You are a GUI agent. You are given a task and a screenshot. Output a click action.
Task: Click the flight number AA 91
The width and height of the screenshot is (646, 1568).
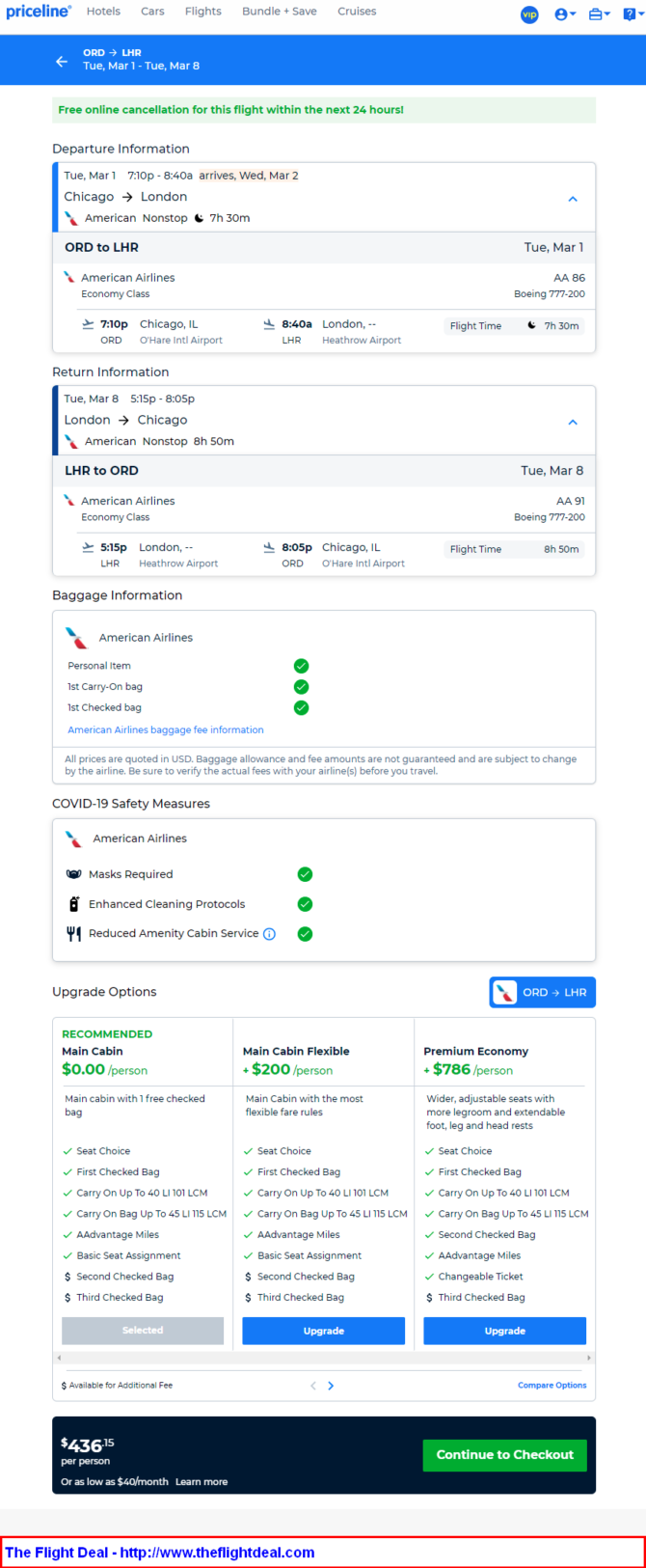click(x=571, y=502)
